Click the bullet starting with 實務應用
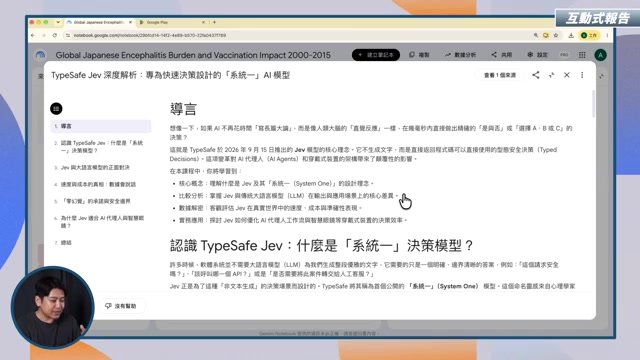This screenshot has height=360, width=640. tap(293, 220)
